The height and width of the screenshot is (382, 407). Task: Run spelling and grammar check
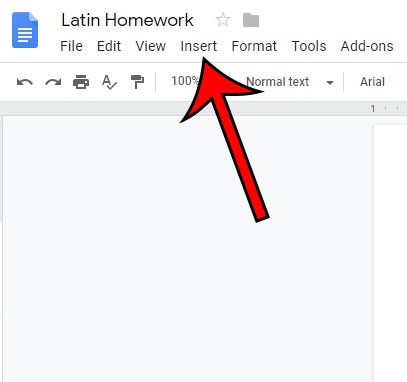tap(109, 82)
